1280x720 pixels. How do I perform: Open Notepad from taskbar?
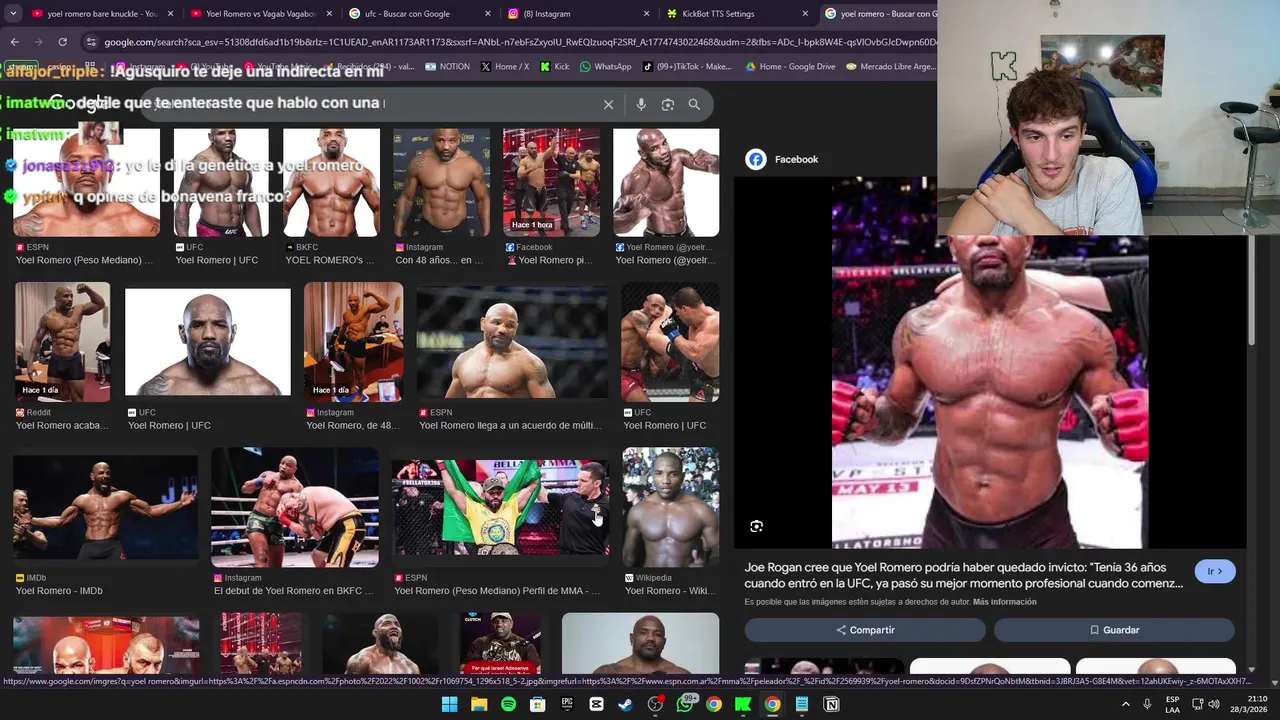coord(802,704)
